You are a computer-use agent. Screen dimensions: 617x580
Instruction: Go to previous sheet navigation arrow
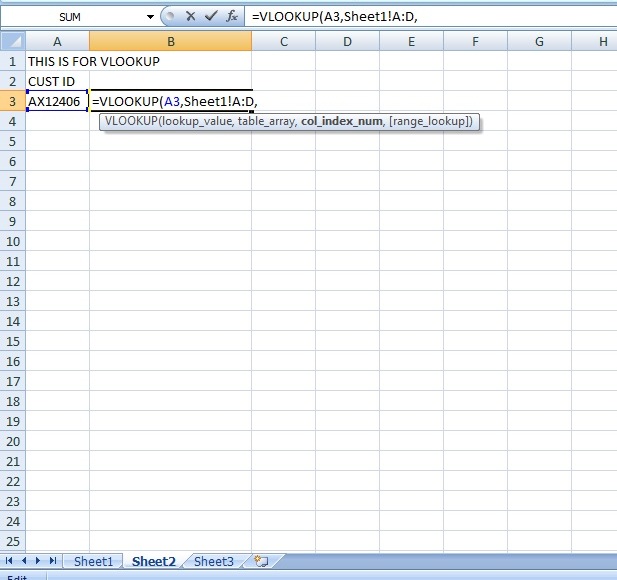24,561
